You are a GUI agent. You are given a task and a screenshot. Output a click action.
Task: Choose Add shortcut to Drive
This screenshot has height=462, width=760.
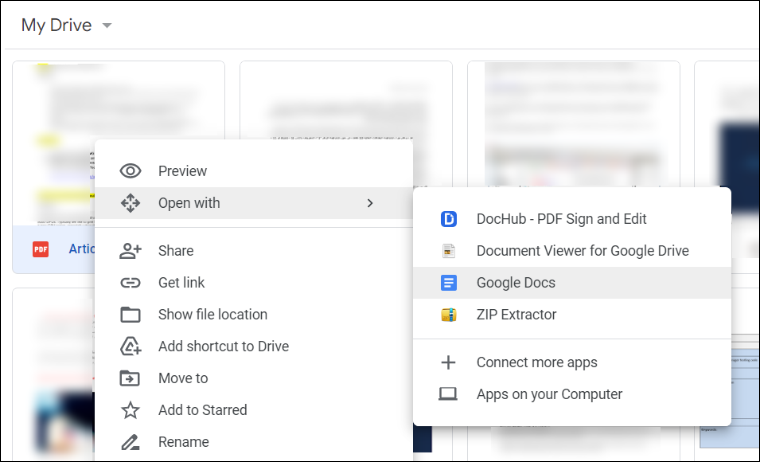254,346
